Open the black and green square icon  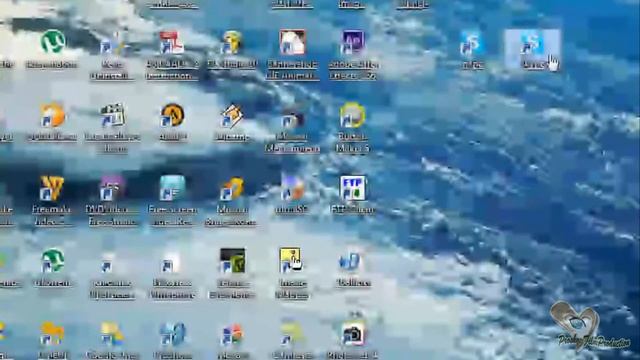pyautogui.click(x=232, y=260)
